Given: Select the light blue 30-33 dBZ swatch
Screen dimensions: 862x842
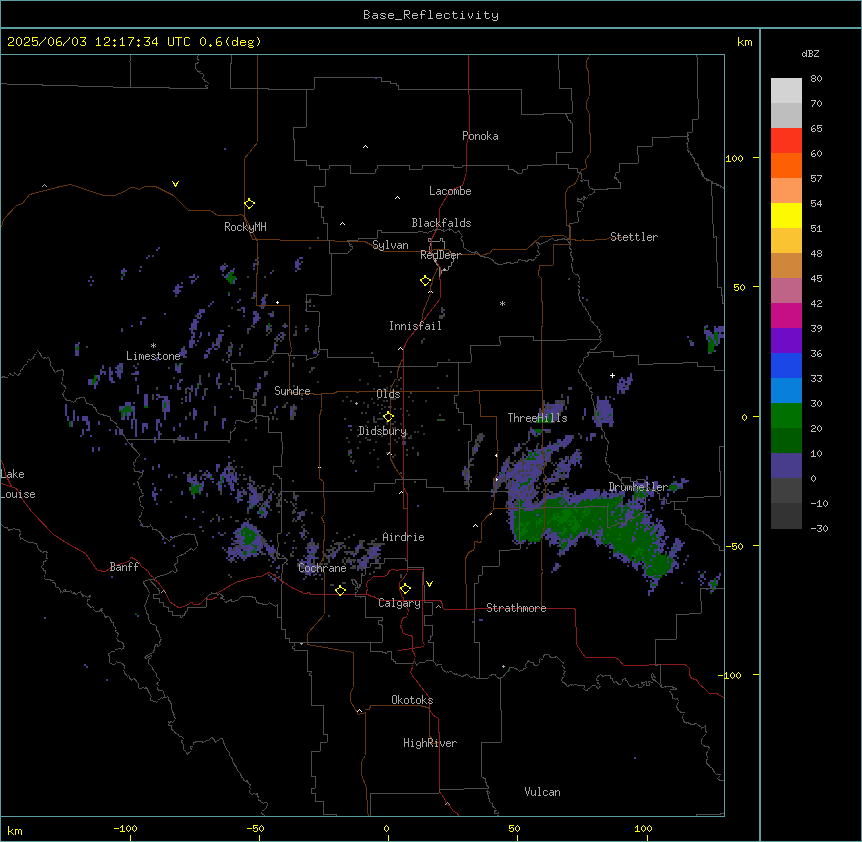Looking at the screenshot, I should (786, 391).
